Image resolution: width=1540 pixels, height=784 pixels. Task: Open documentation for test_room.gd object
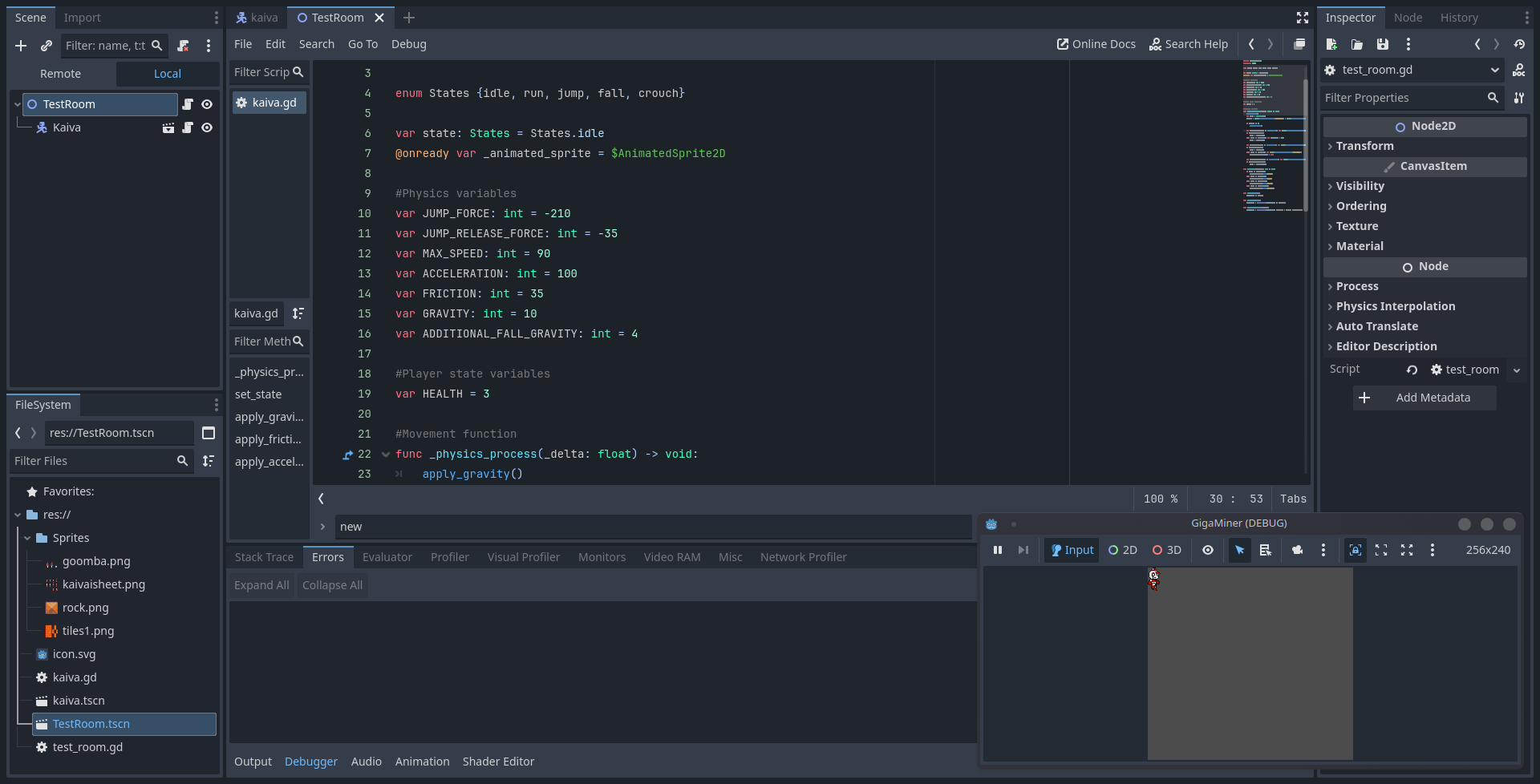click(1519, 71)
